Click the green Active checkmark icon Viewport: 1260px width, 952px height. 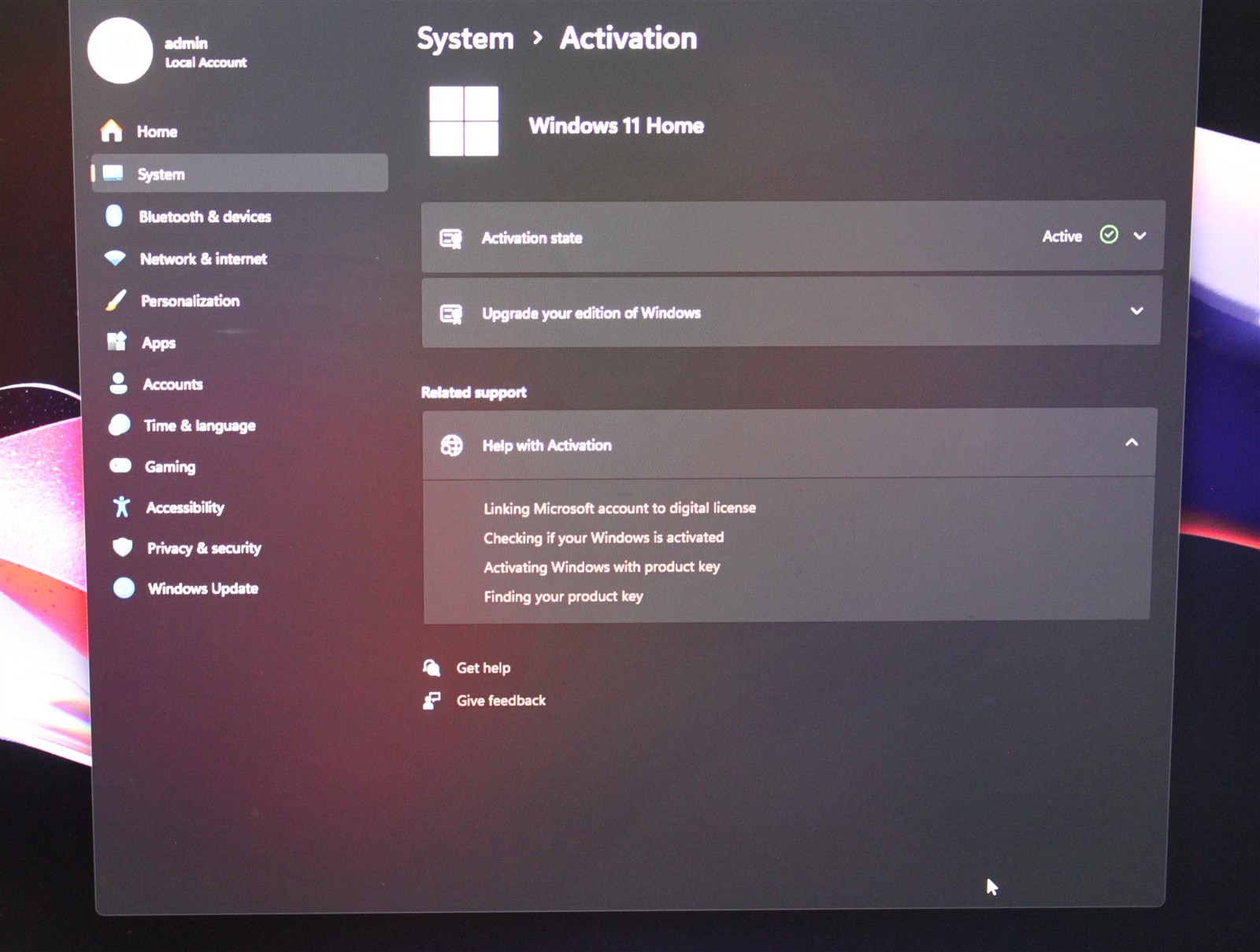point(1109,235)
